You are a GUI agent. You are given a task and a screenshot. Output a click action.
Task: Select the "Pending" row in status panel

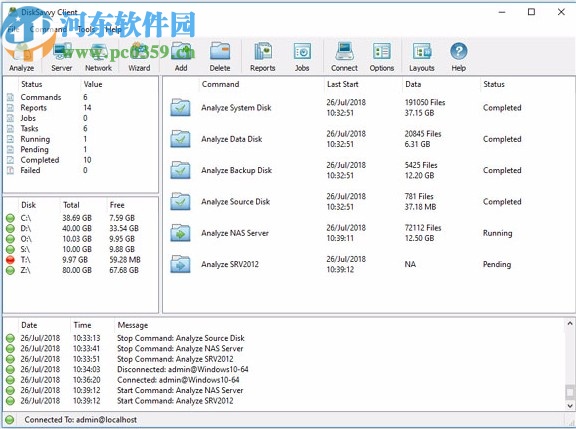81,149
